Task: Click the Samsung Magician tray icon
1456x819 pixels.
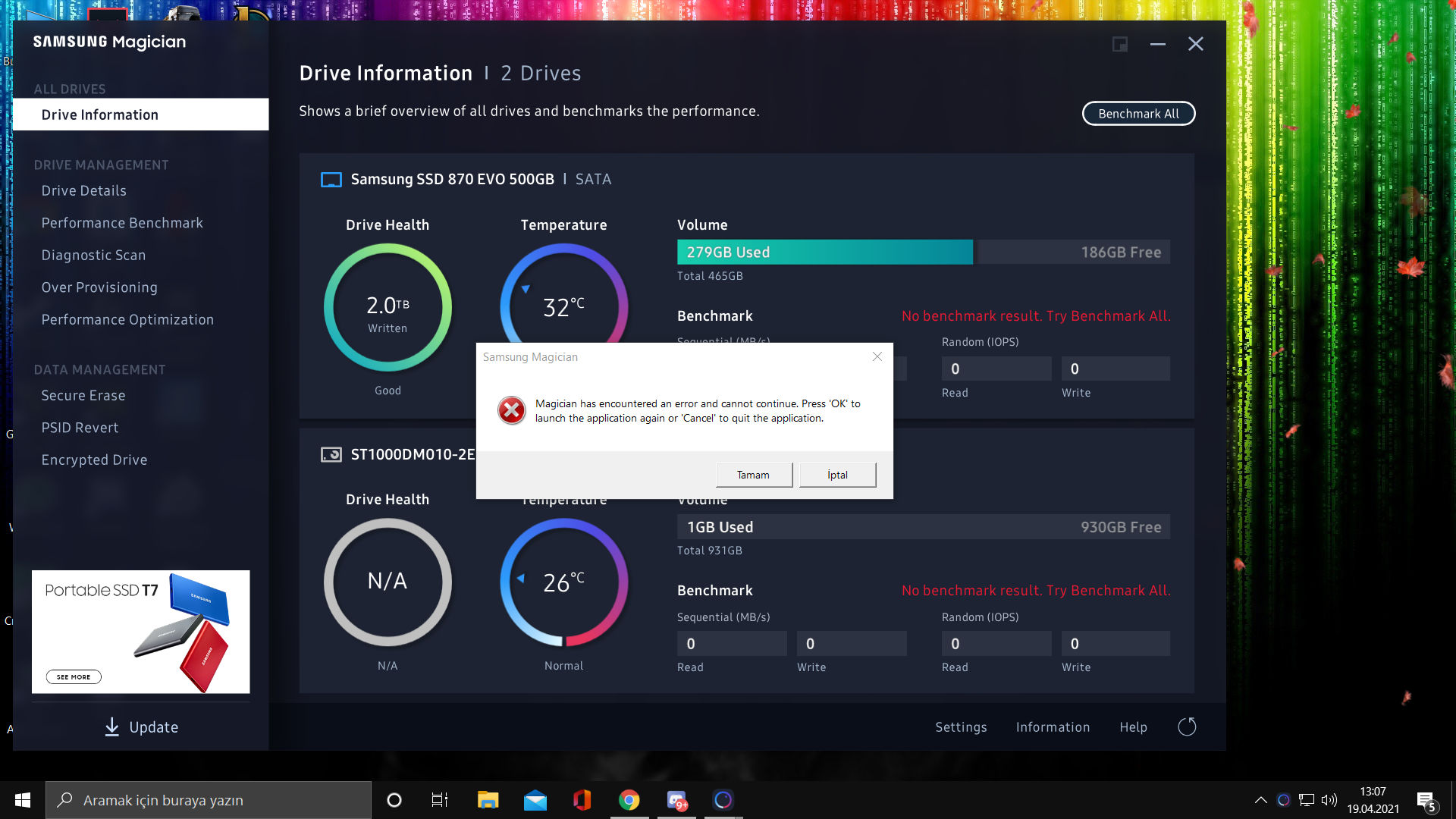Action: coord(1283,800)
